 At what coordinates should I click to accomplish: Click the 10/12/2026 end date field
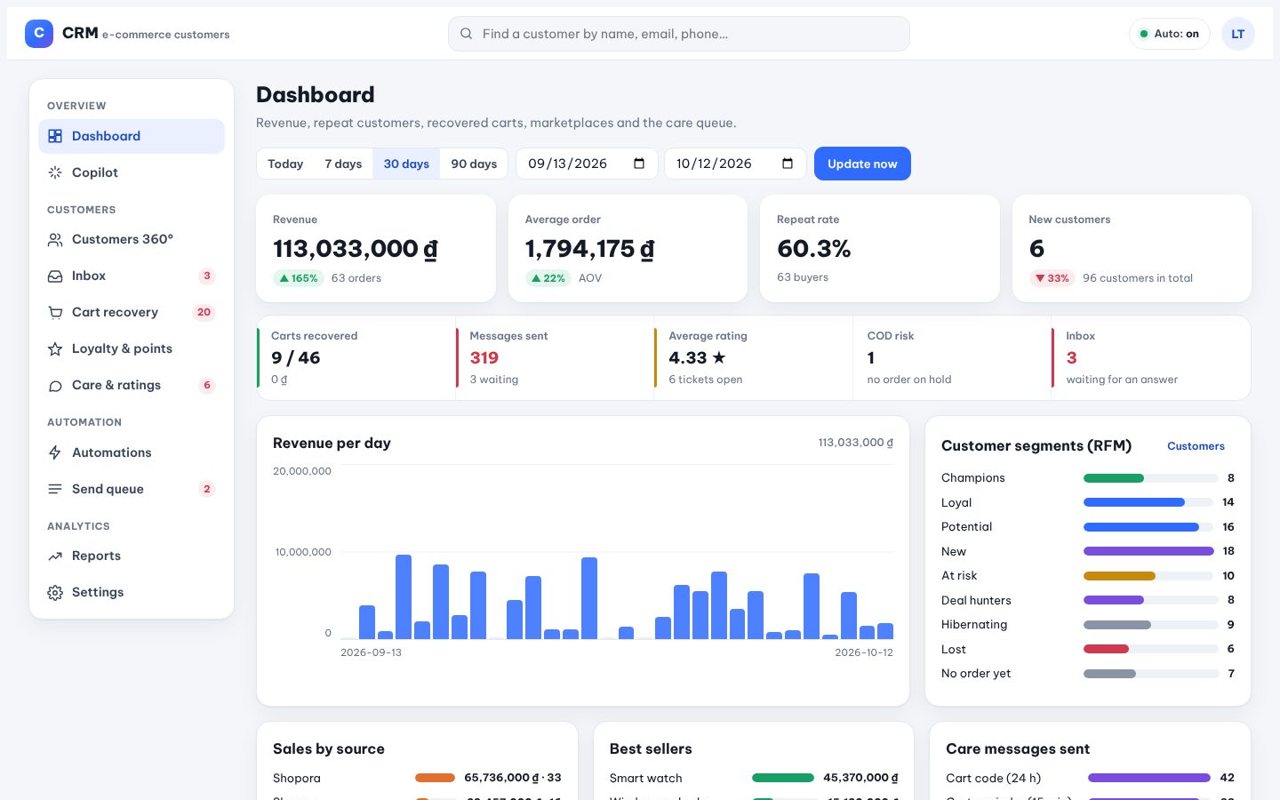(735, 164)
